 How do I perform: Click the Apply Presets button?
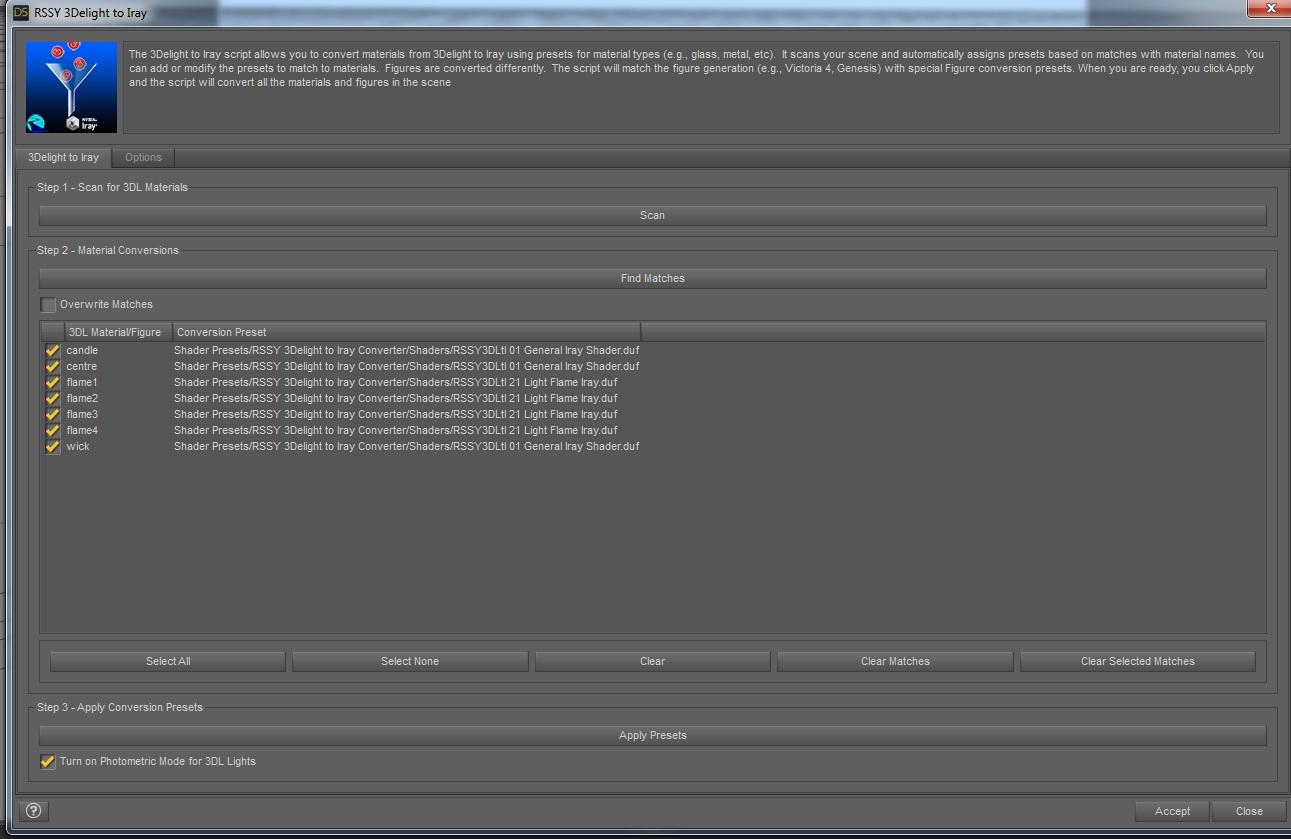tap(652, 735)
